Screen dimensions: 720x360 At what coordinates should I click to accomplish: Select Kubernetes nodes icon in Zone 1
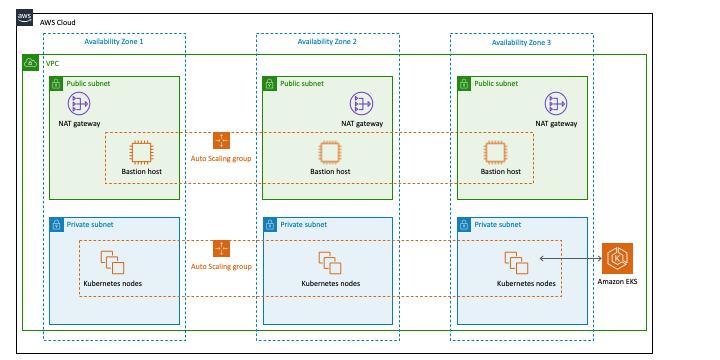coord(112,262)
